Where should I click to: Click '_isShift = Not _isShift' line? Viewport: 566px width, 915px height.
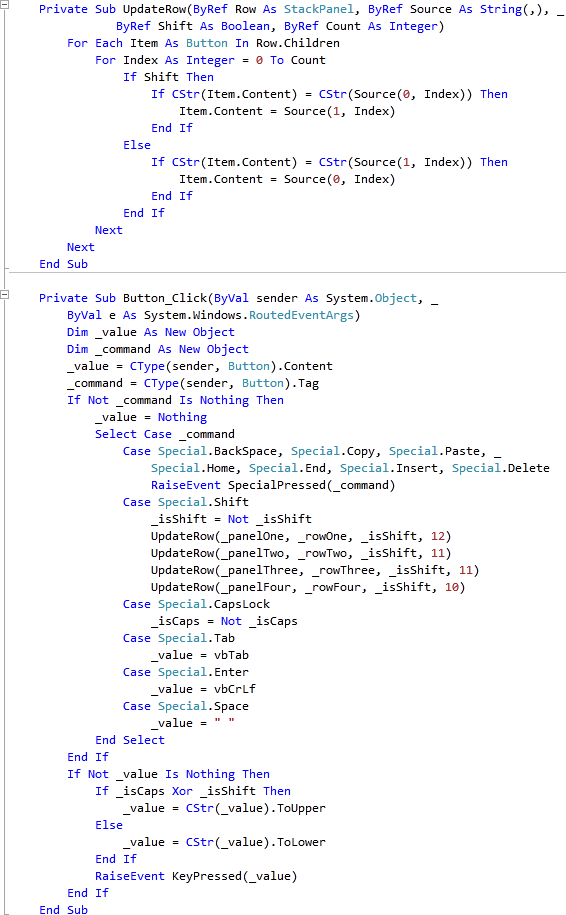[x=231, y=519]
